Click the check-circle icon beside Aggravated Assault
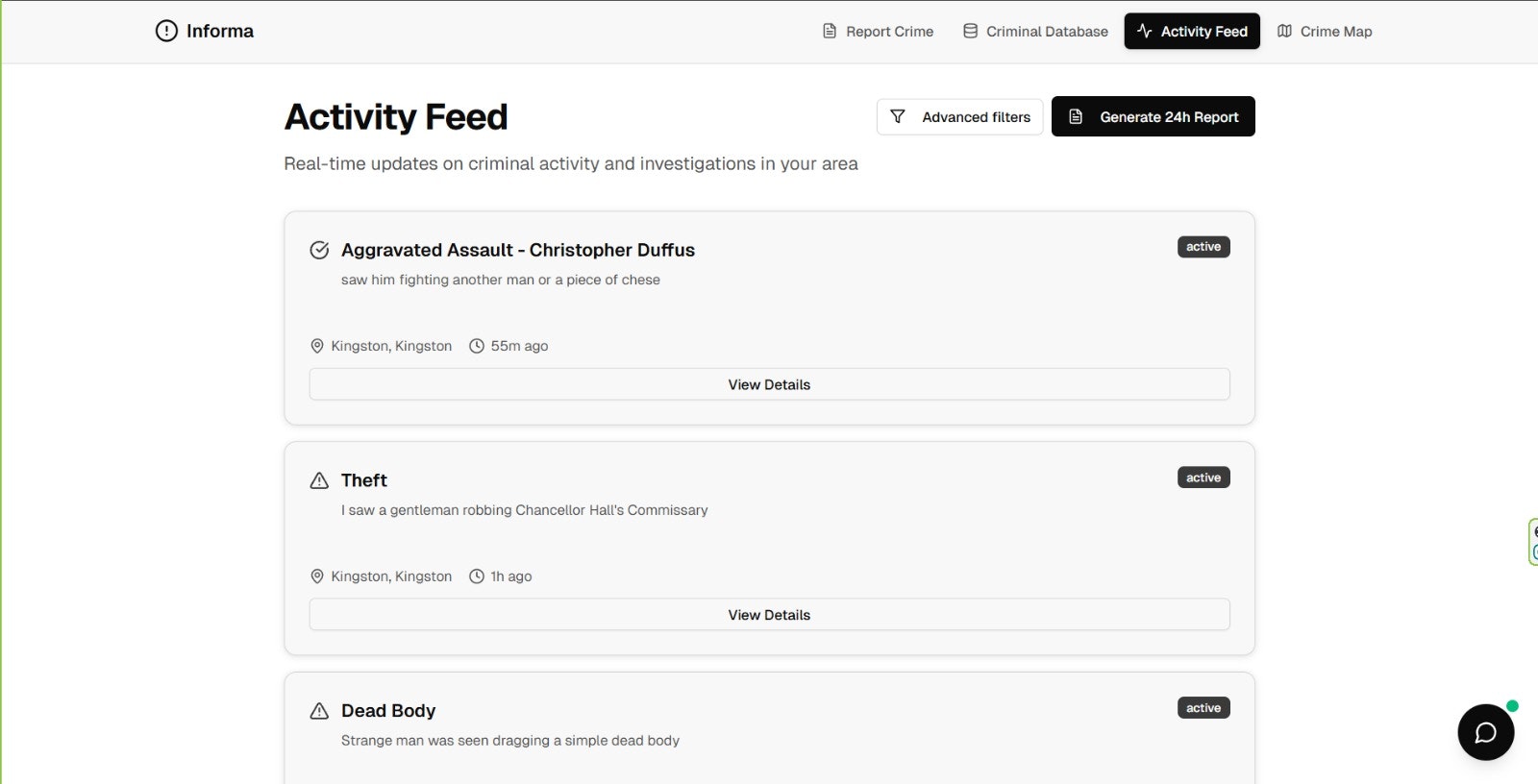This screenshot has height=784, width=1538. pyautogui.click(x=319, y=250)
